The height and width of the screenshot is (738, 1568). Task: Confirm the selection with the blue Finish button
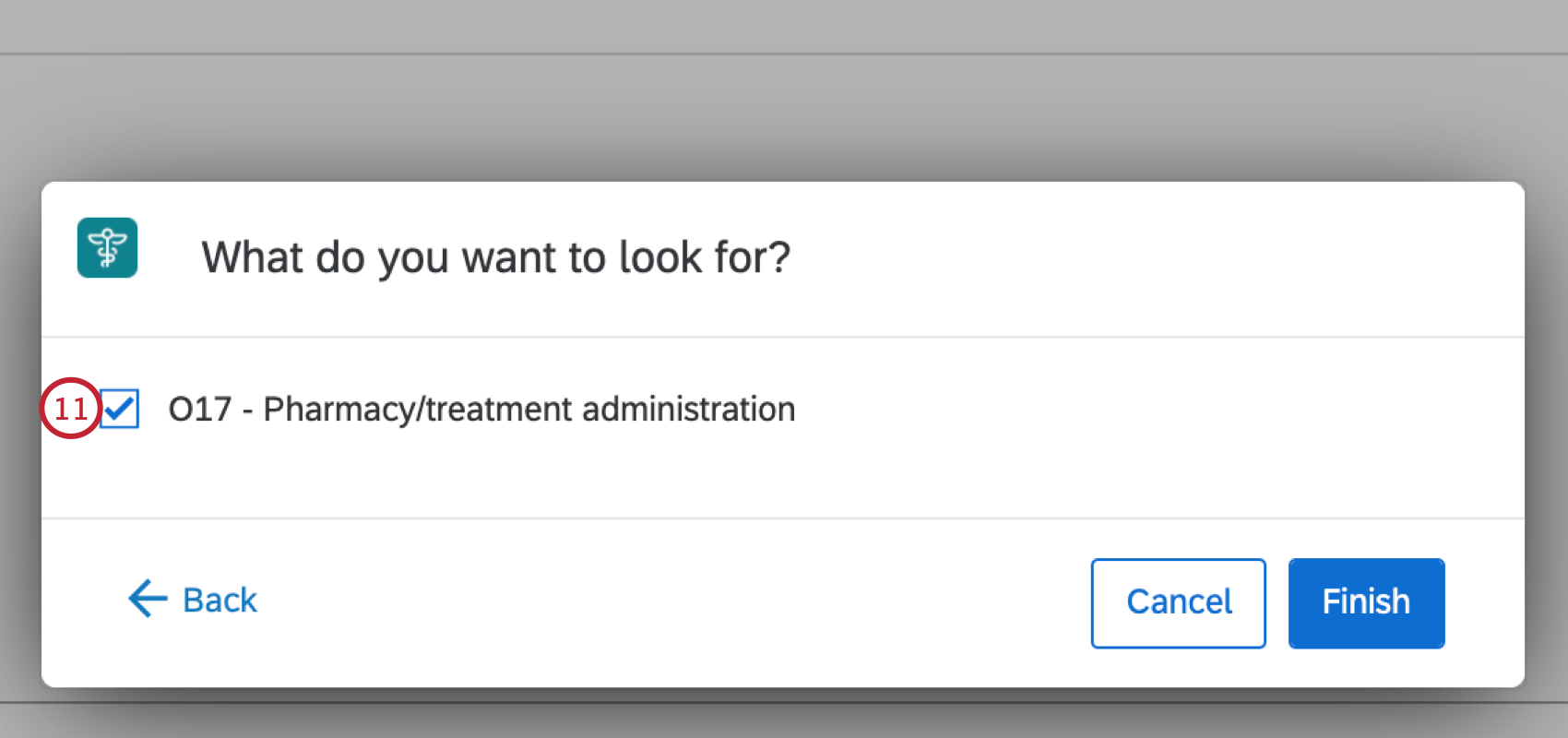pyautogui.click(x=1366, y=602)
